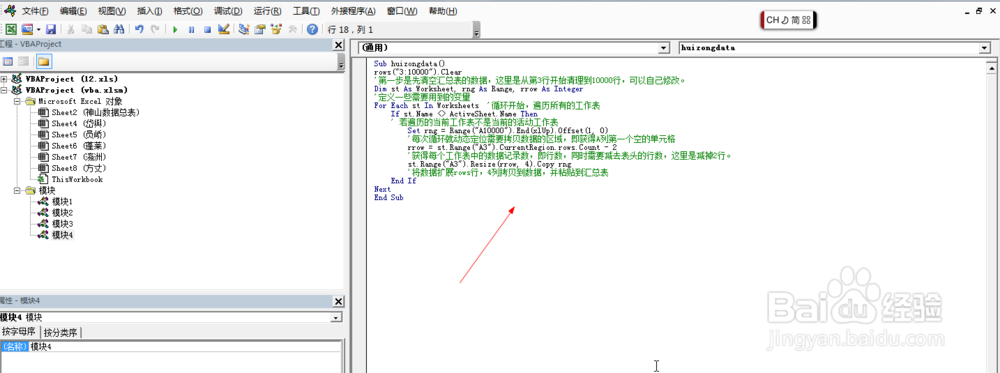Click the Paste clipboard icon

point(102,29)
